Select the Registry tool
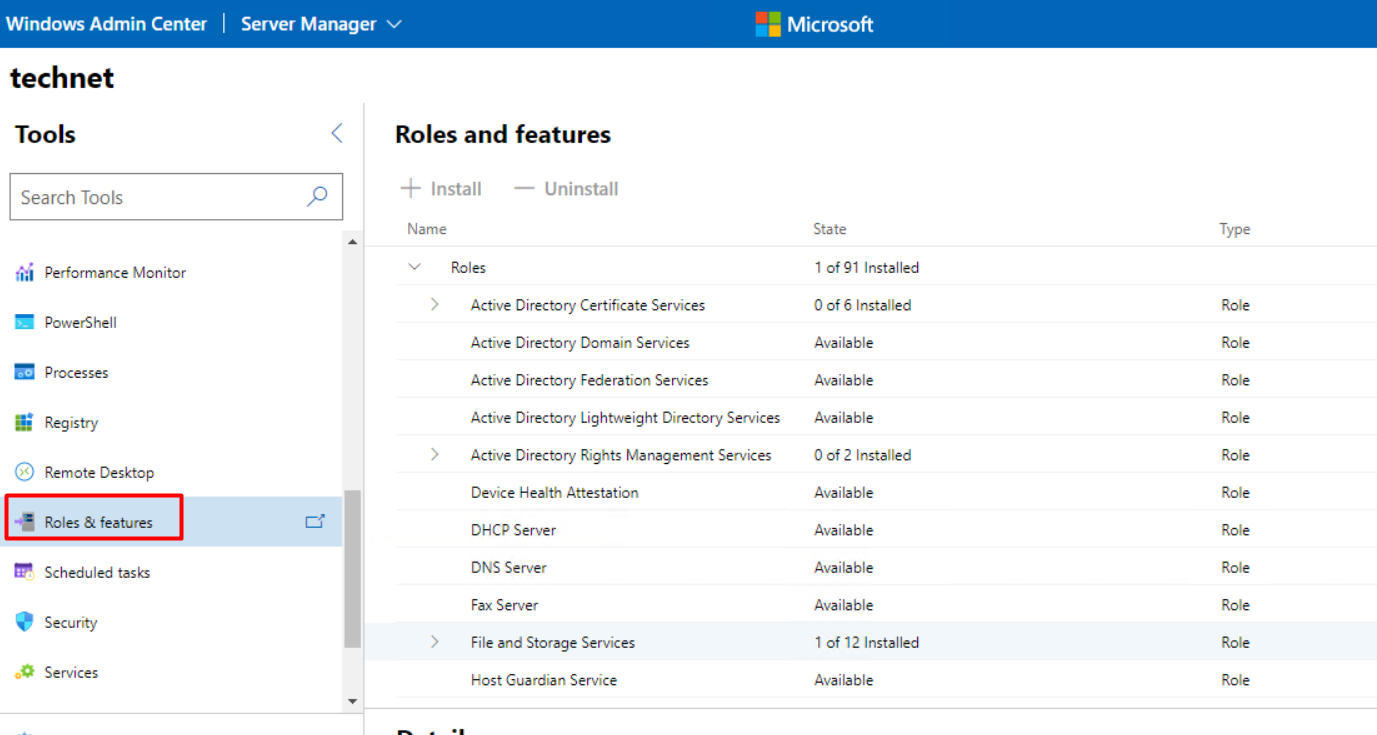Image resolution: width=1377 pixels, height=735 pixels. [76, 422]
